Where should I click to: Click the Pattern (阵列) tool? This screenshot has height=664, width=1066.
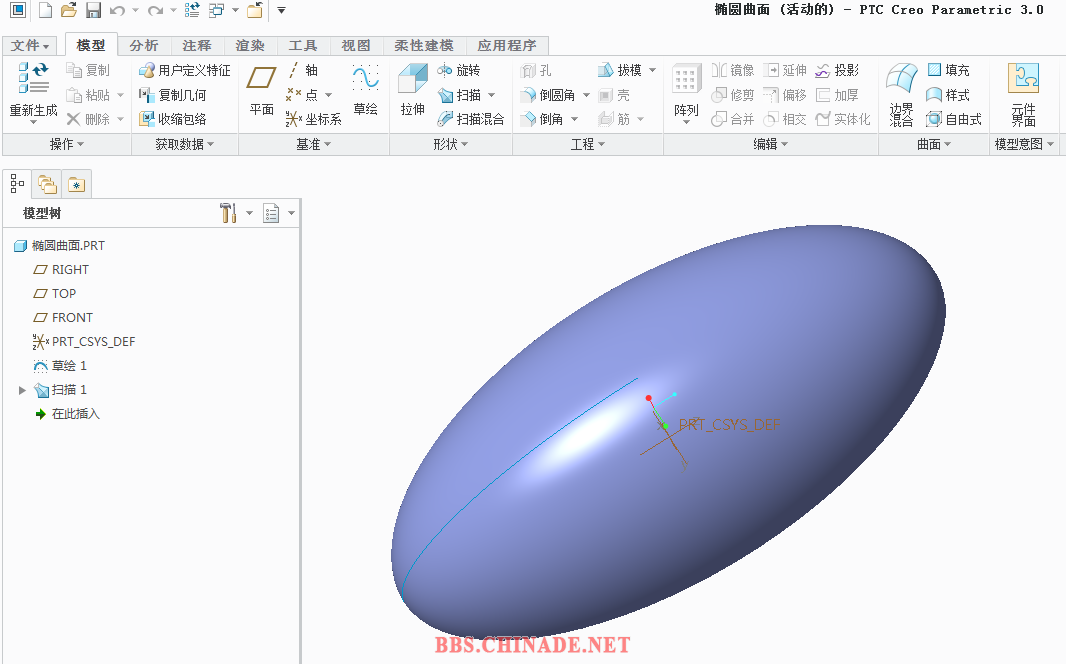(686, 92)
